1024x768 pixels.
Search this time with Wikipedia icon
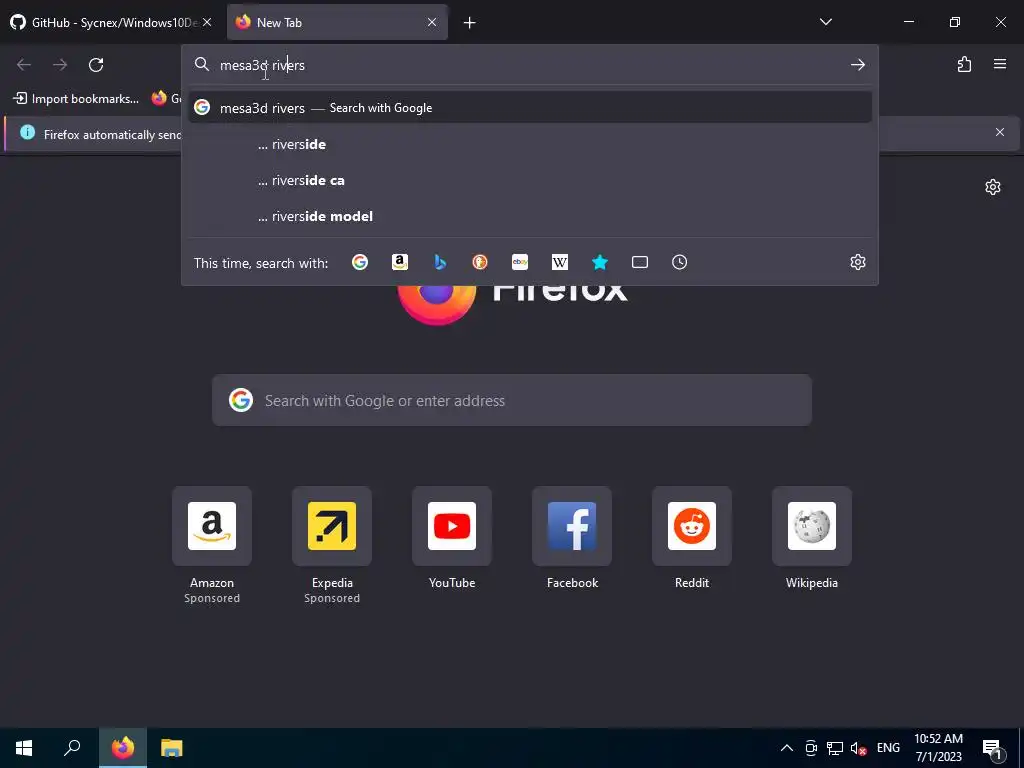(560, 262)
